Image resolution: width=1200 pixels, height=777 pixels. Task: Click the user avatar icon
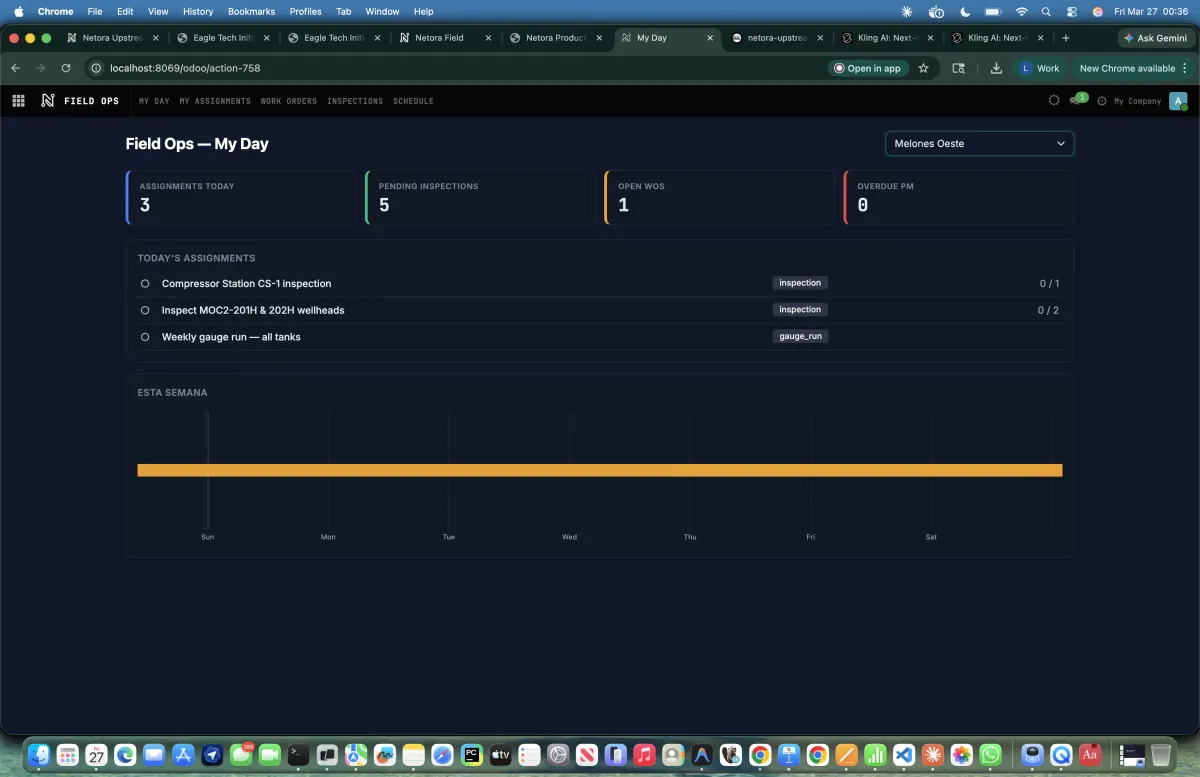tap(1178, 100)
